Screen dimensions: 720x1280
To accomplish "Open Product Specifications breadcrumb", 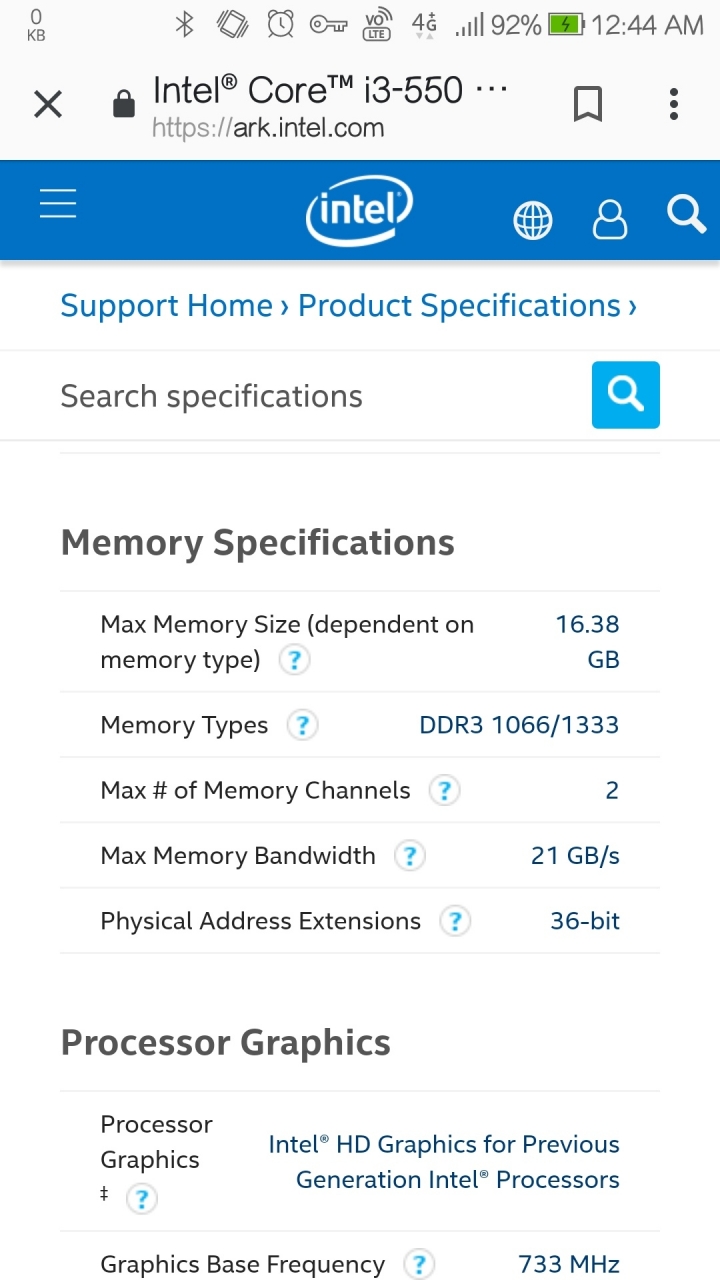I will point(459,306).
